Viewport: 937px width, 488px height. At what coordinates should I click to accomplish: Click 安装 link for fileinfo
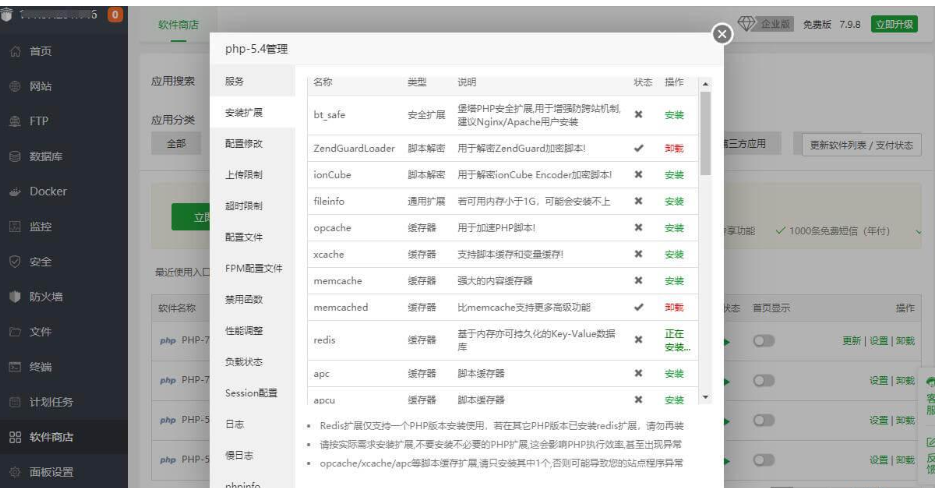[x=674, y=201]
